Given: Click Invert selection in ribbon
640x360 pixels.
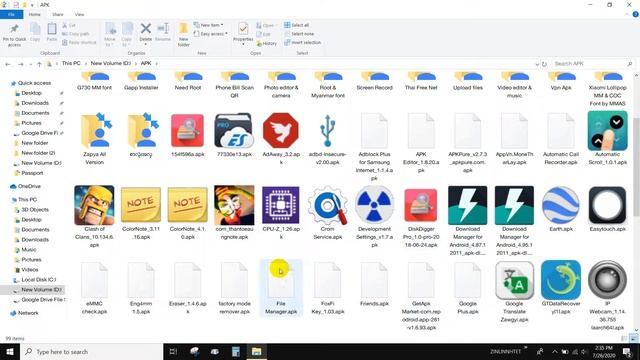Looking at the screenshot, I should [x=302, y=42].
